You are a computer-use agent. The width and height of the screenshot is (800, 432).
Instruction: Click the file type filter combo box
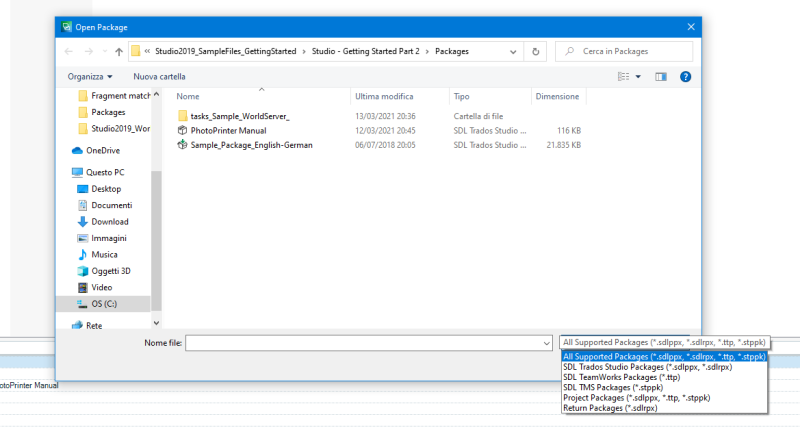click(665, 342)
